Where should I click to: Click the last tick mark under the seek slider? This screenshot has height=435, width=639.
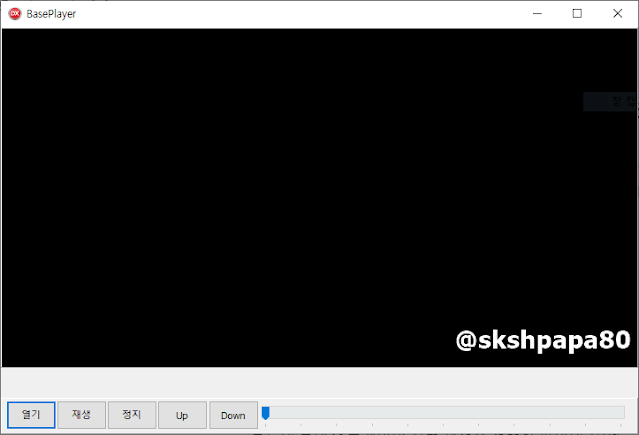click(621, 425)
